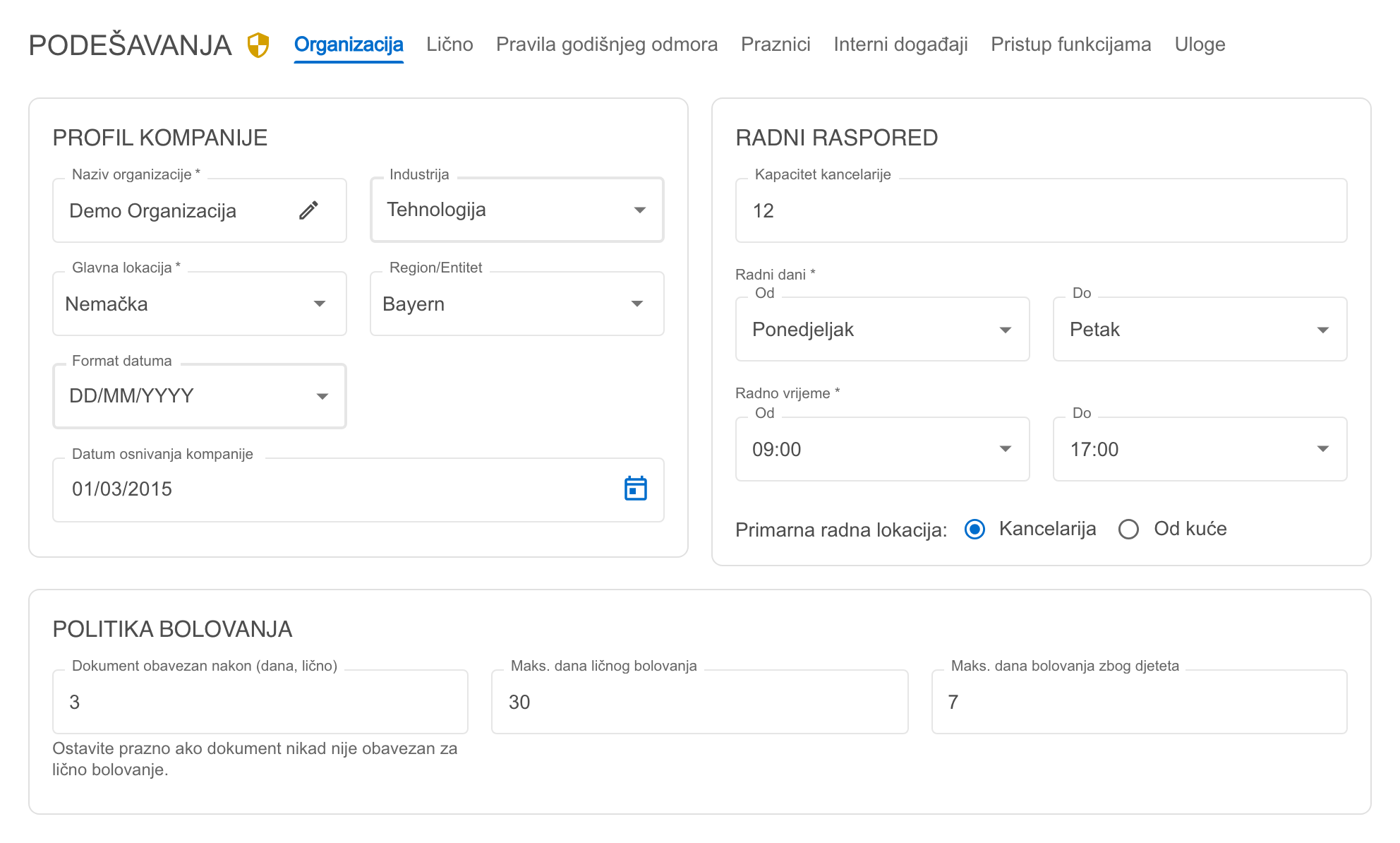Open the Format datuma dropdown
Screen dimensions: 1400x843
pos(200,395)
